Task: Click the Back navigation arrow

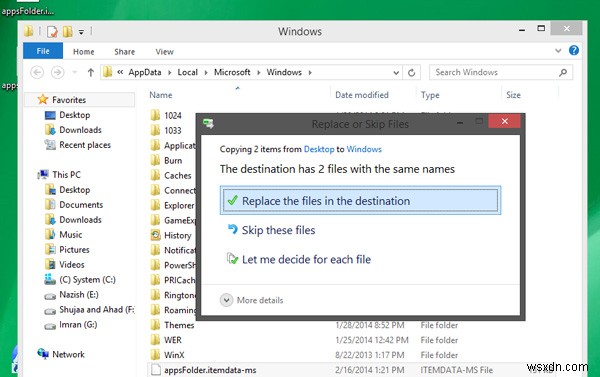Action: tap(37, 72)
